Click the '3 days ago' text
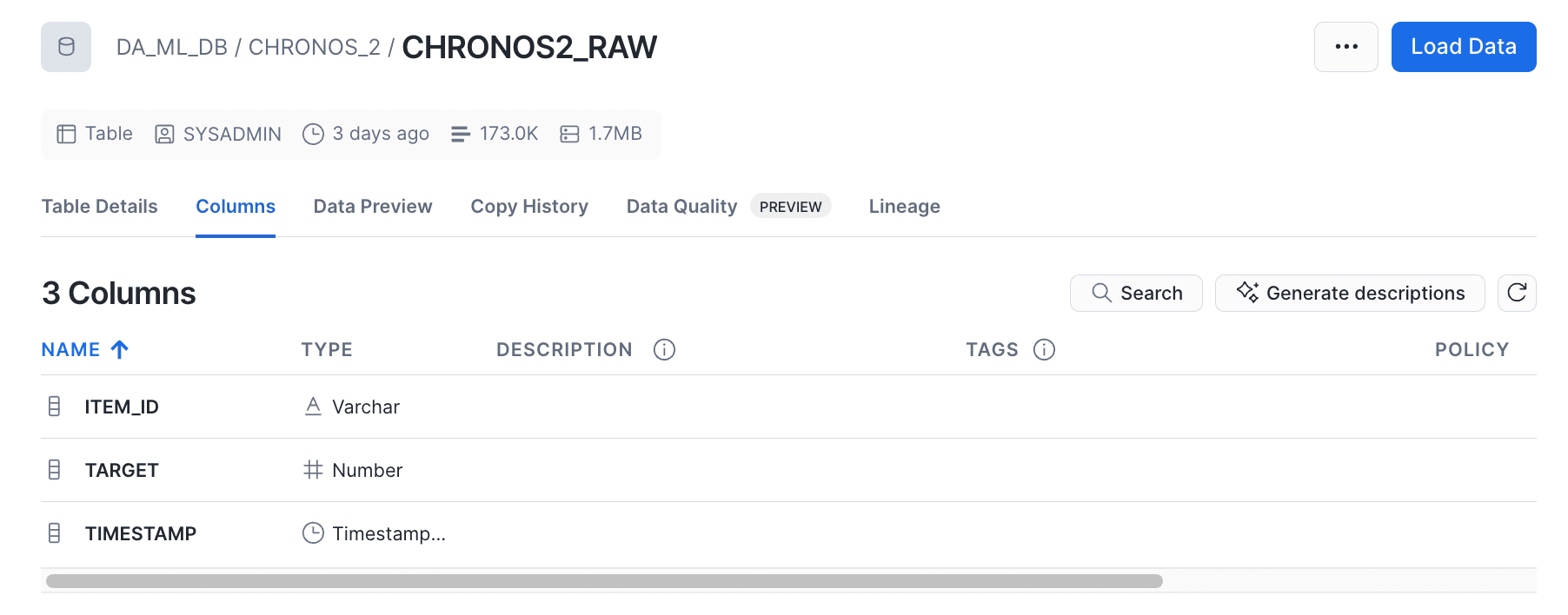The image size is (1568, 615). [381, 134]
